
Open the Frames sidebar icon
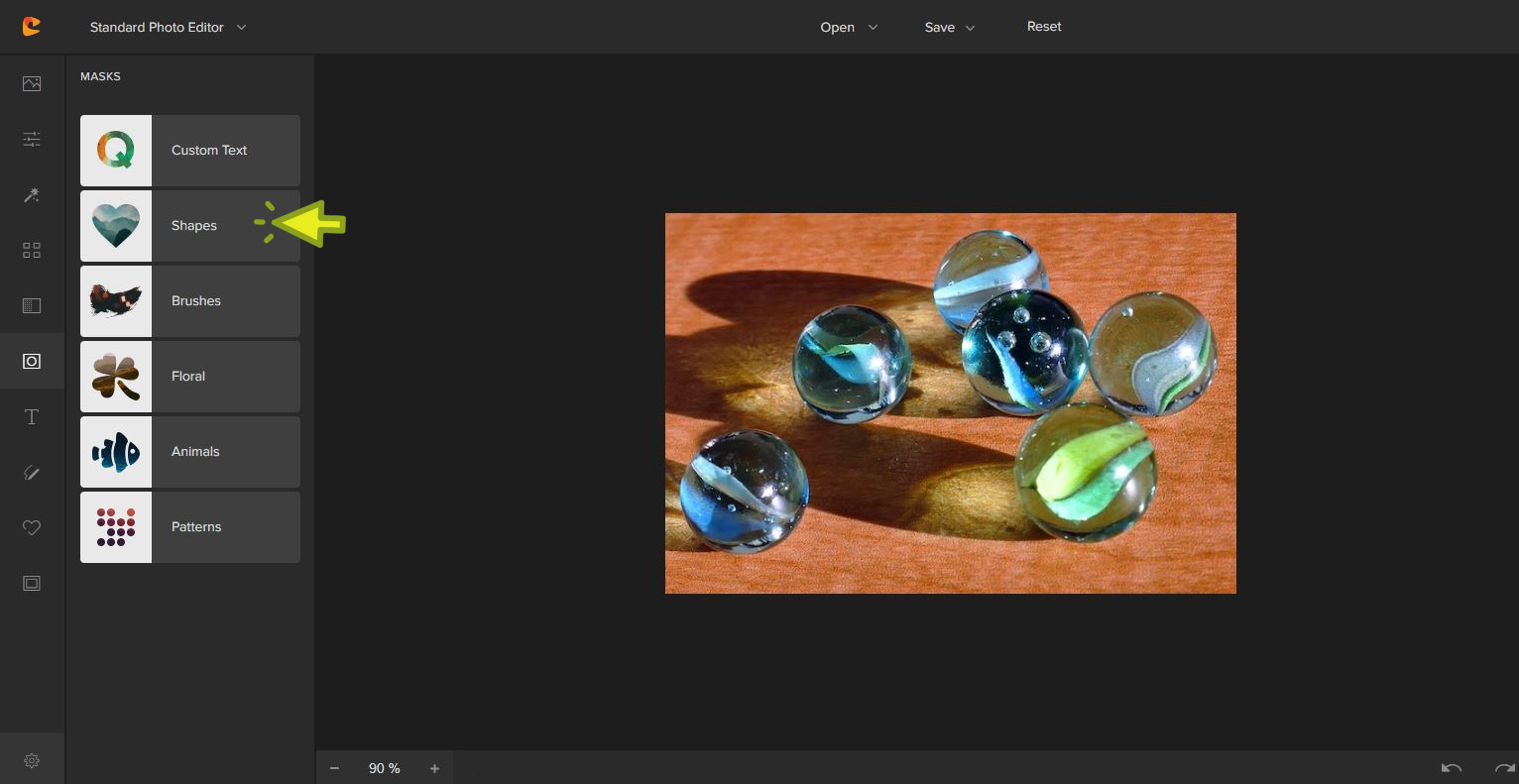pos(32,584)
